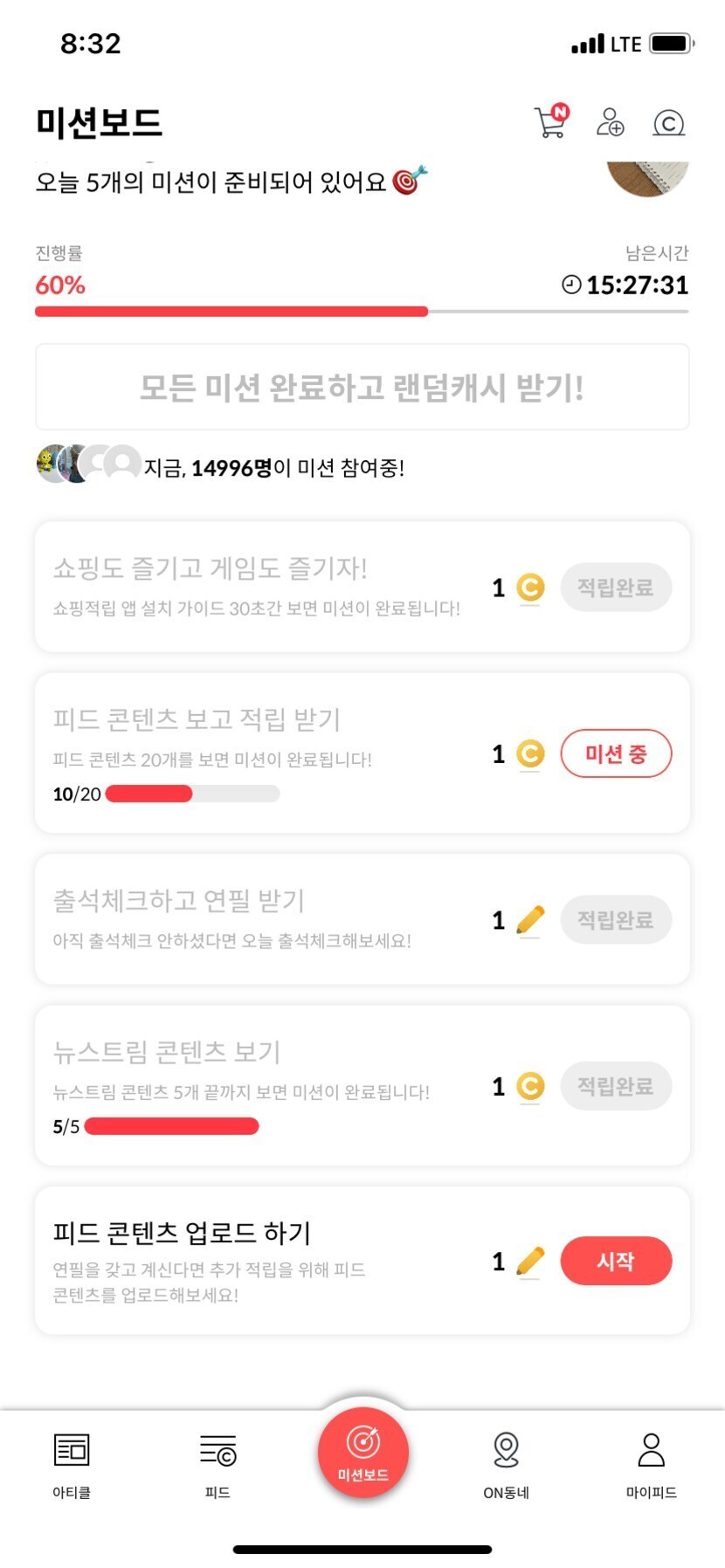Select the 미션보드 center tab
The height and width of the screenshot is (1568, 725).
[x=363, y=1453]
